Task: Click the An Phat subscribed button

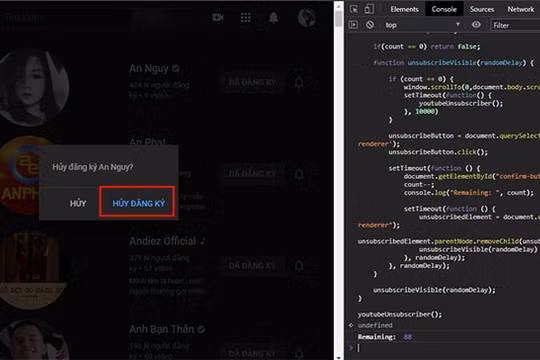Action: pyautogui.click(x=252, y=174)
